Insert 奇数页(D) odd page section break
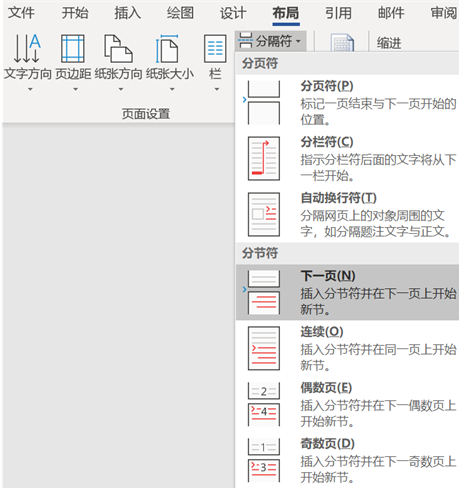459x488 pixels. pos(347,460)
